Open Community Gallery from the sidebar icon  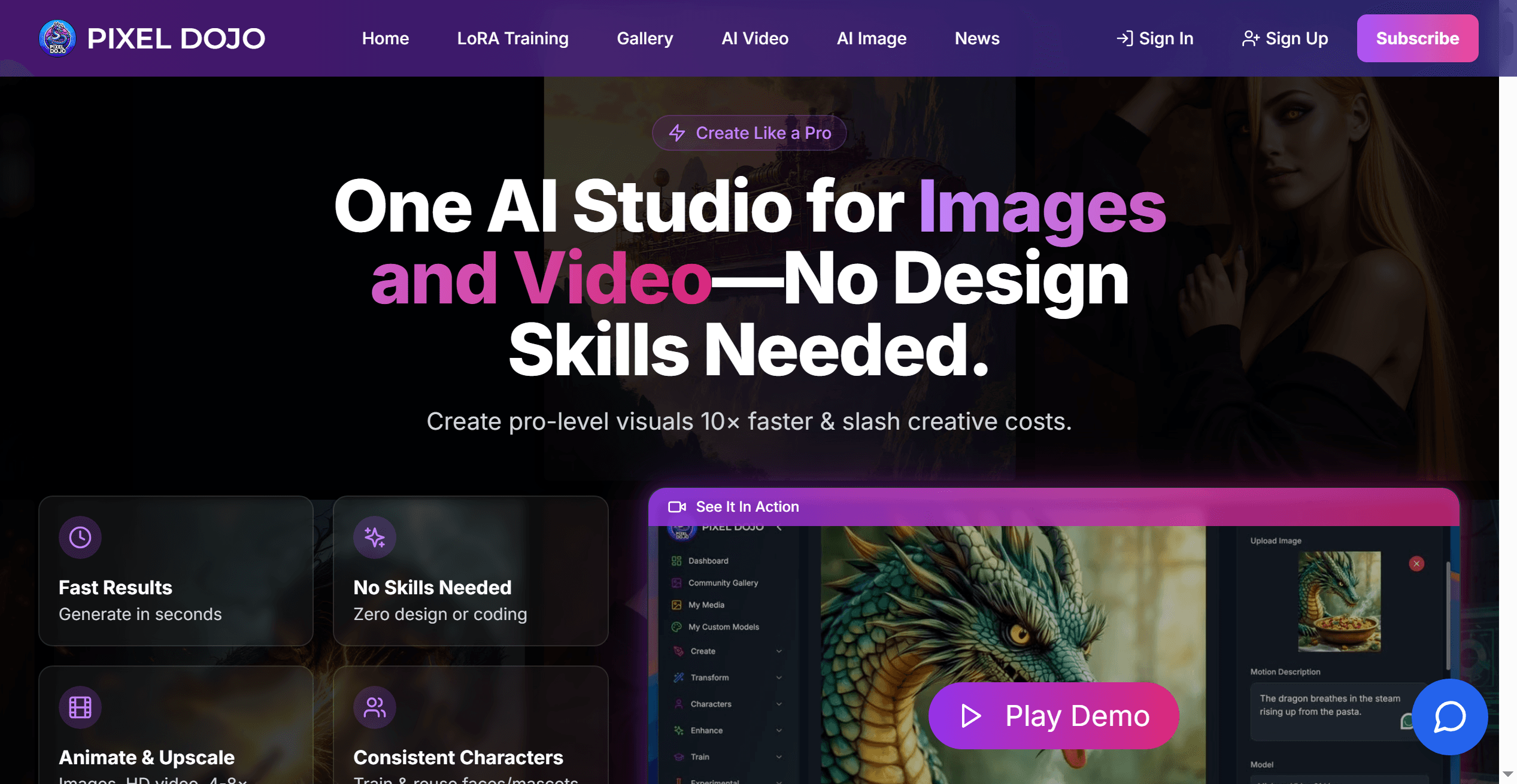click(x=677, y=582)
